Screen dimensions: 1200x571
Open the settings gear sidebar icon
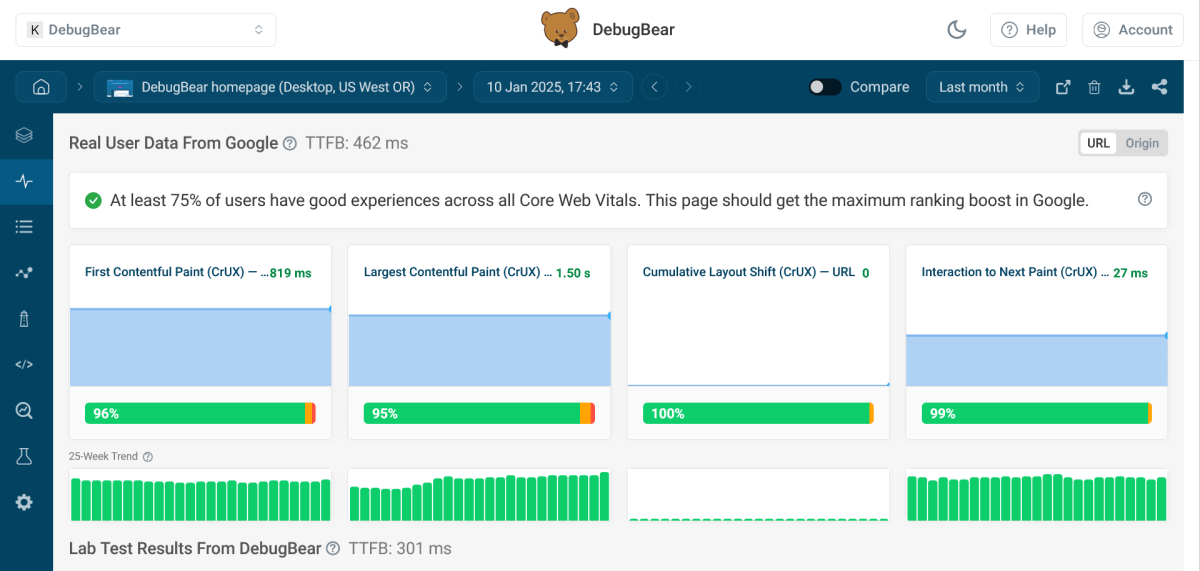pos(25,502)
